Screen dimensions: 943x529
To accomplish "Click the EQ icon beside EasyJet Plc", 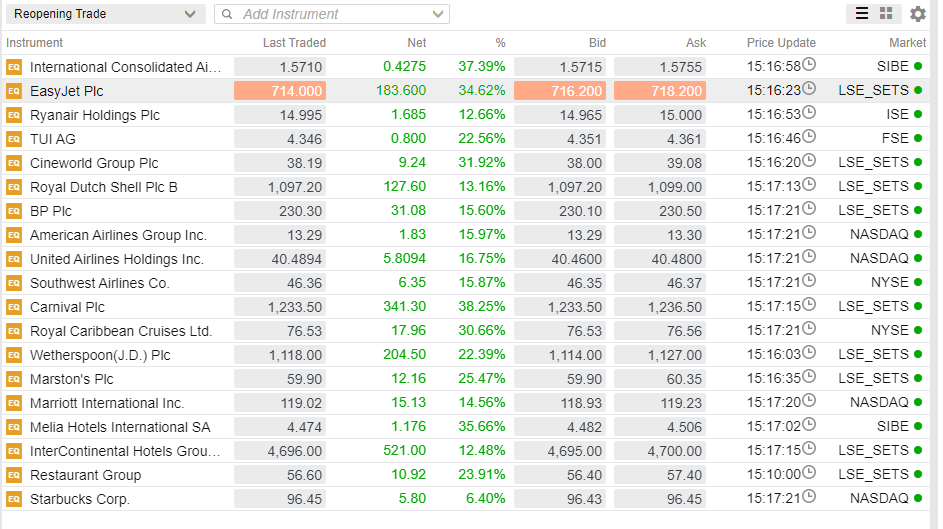I will pyautogui.click(x=14, y=91).
